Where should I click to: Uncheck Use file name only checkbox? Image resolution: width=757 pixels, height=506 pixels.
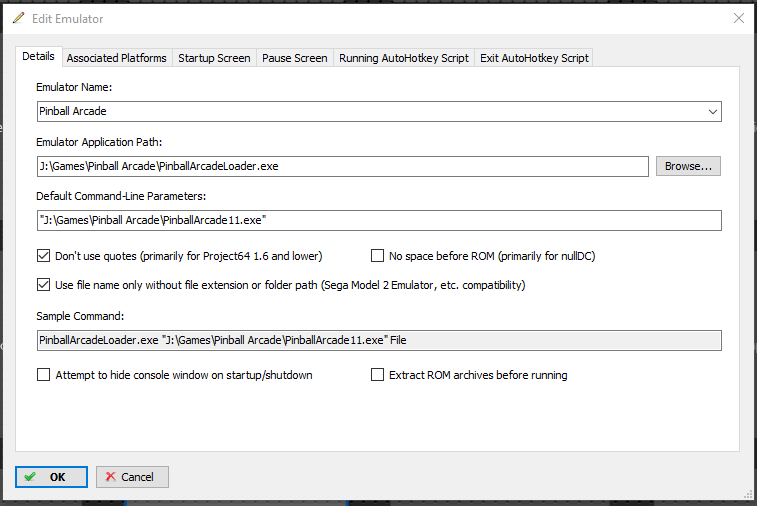click(43, 284)
